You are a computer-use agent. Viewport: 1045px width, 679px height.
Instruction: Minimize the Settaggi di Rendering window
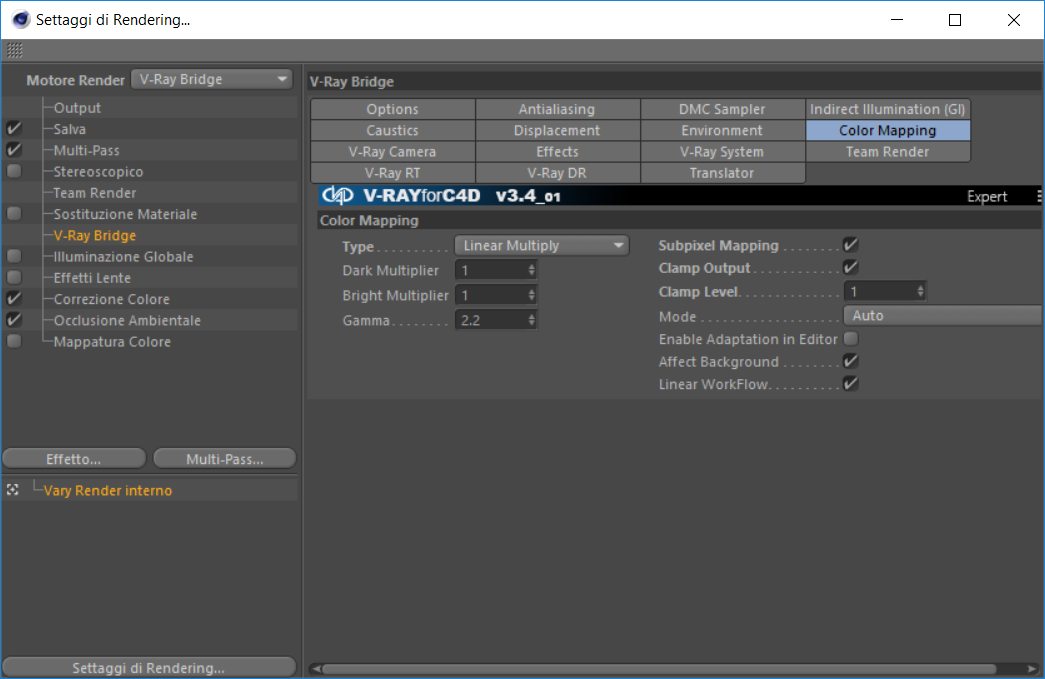pos(897,20)
